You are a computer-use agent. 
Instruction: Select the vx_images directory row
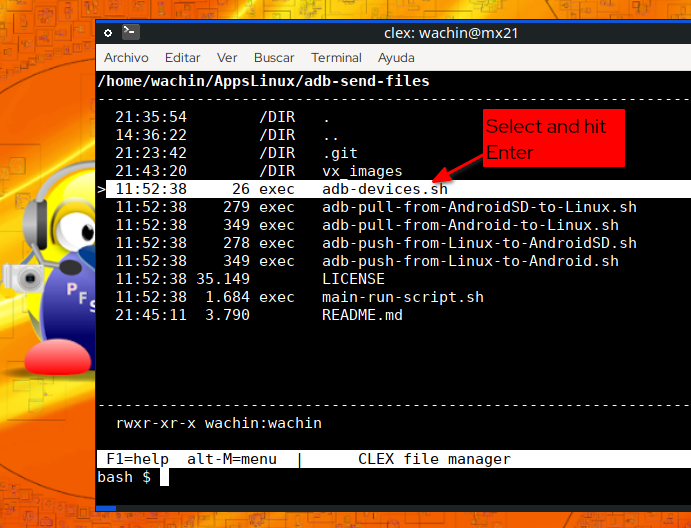[x=394, y=171]
